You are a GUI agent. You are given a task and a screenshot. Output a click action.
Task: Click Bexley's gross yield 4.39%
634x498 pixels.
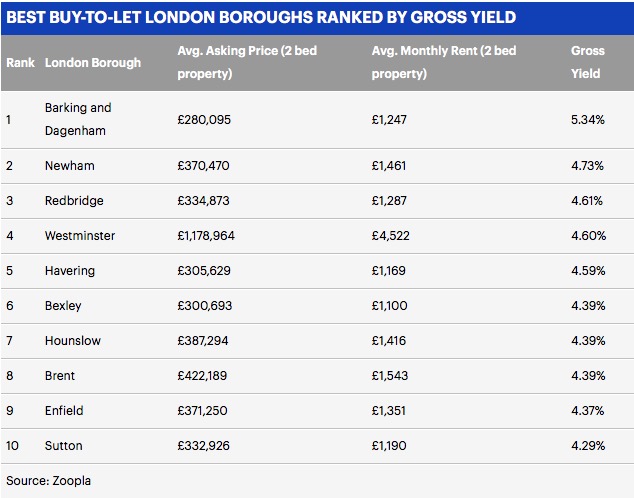click(x=588, y=306)
